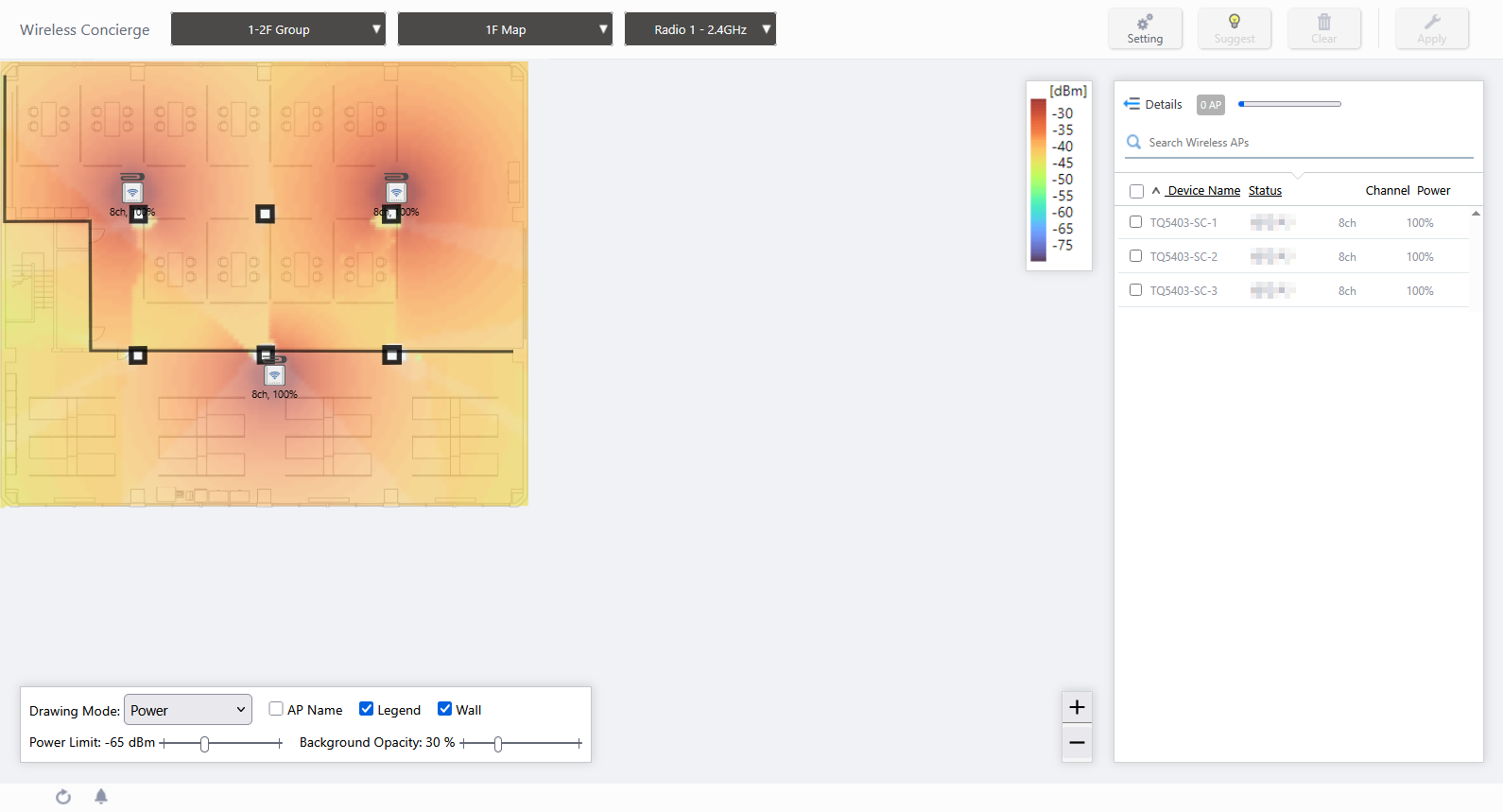Click the Wireless Concierge title
The image size is (1503, 812).
click(x=85, y=29)
